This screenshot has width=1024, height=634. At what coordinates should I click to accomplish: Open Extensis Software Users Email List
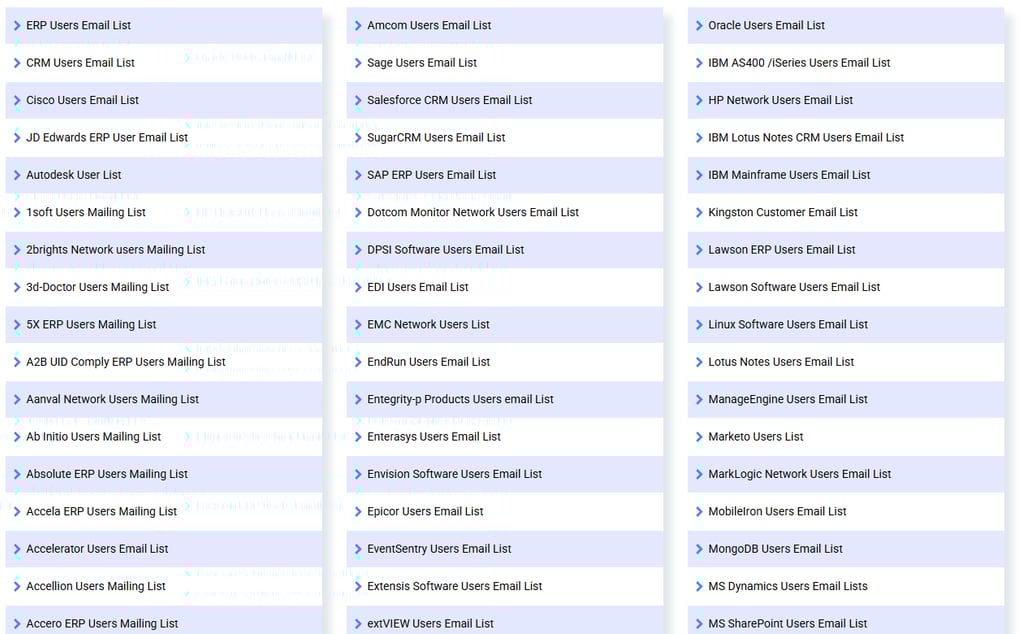point(455,586)
